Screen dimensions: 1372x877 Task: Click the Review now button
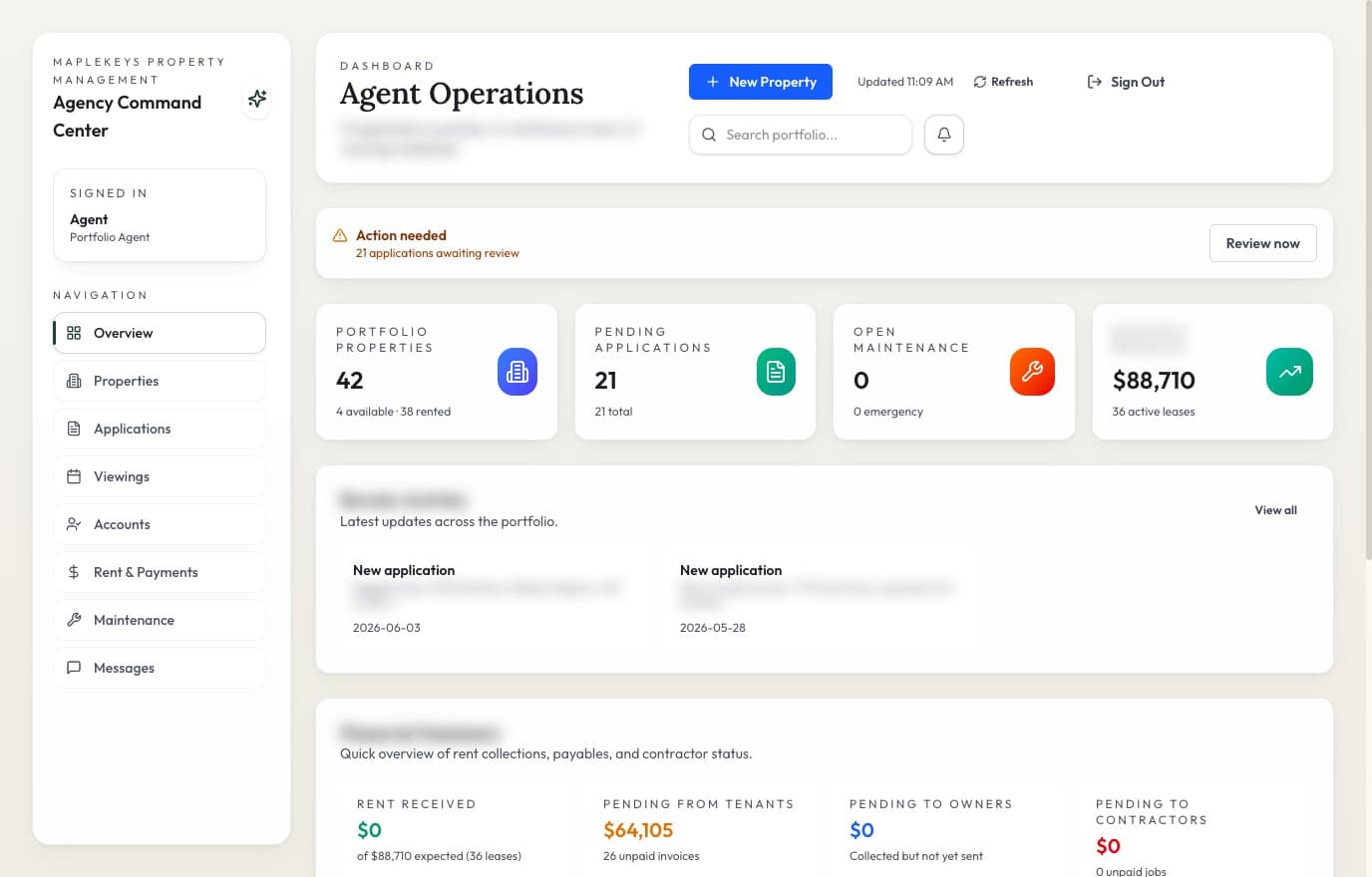click(x=1262, y=243)
